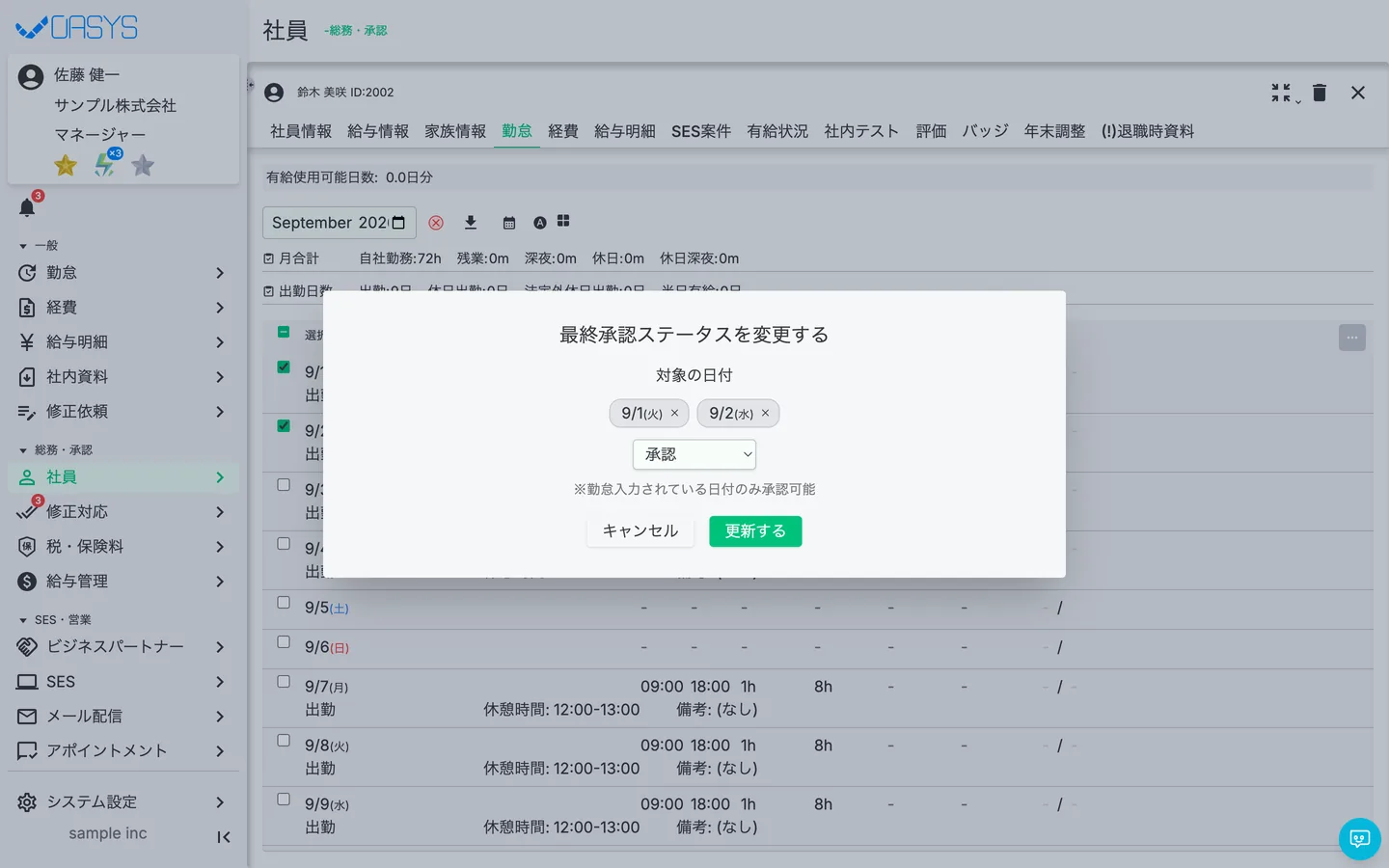This screenshot has height=868, width=1389.
Task: Toggle the select-all header checkbox
Action: pos(284,332)
